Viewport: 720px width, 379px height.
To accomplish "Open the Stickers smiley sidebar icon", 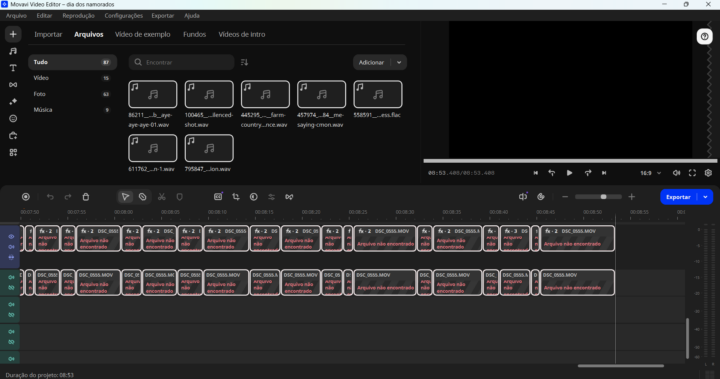I will [13, 119].
